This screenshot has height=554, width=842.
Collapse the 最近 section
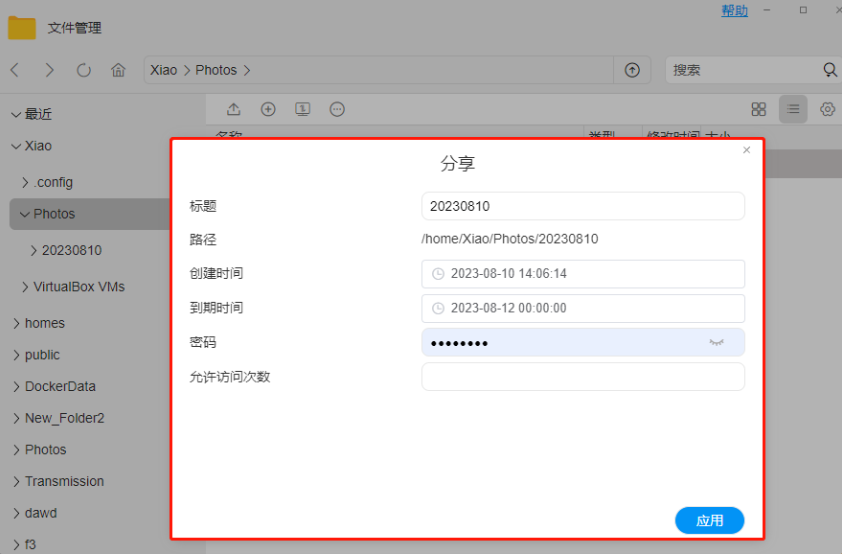point(16,114)
